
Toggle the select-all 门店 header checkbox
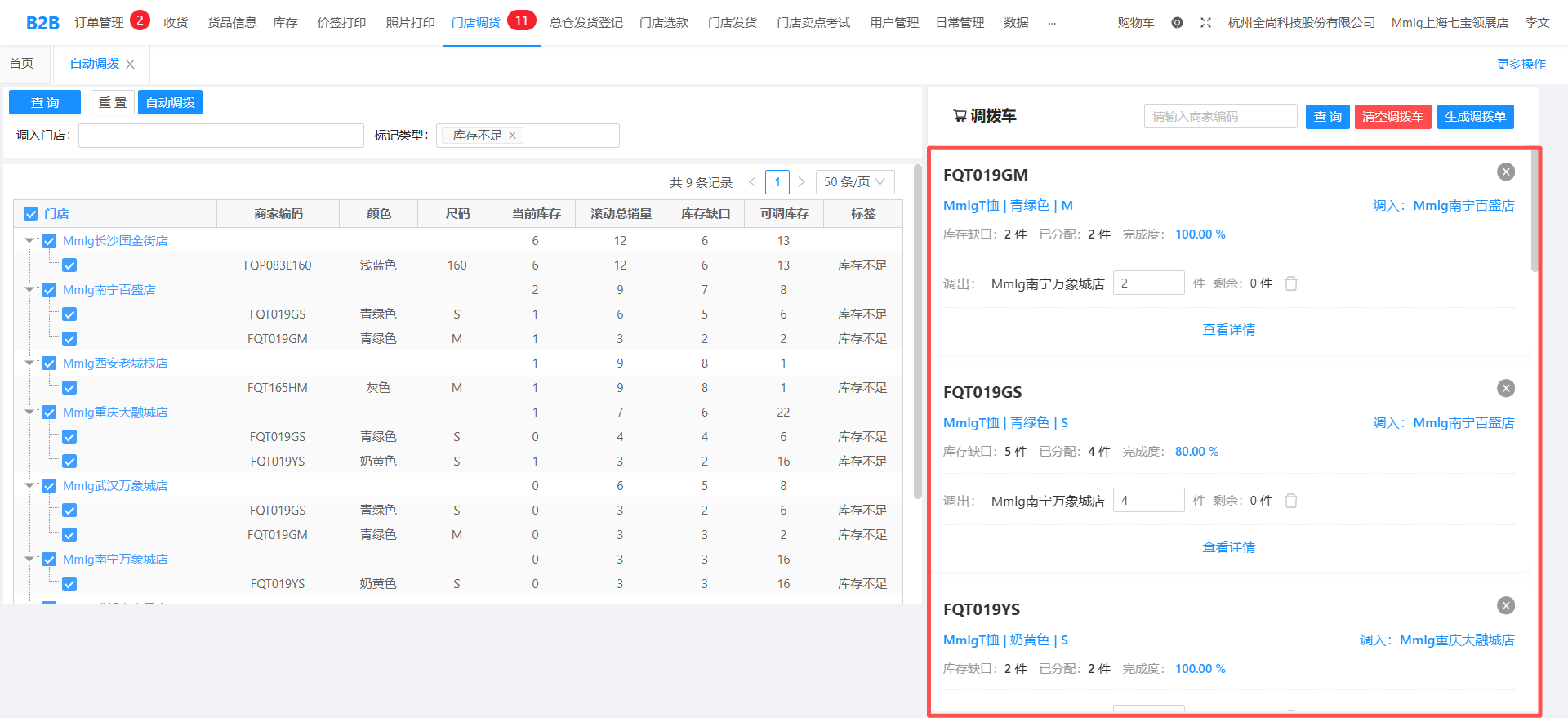click(x=31, y=214)
